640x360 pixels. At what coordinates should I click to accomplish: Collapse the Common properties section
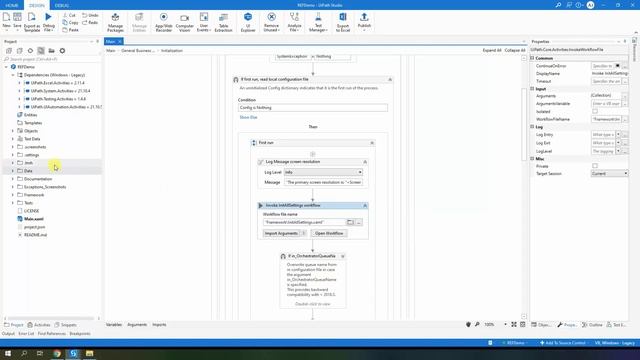(x=533, y=58)
